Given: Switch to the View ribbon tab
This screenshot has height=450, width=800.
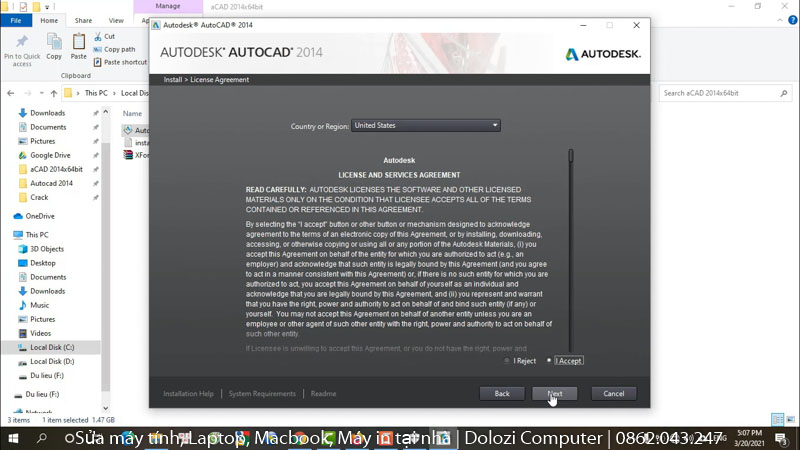Looking at the screenshot, I should pyautogui.click(x=116, y=20).
